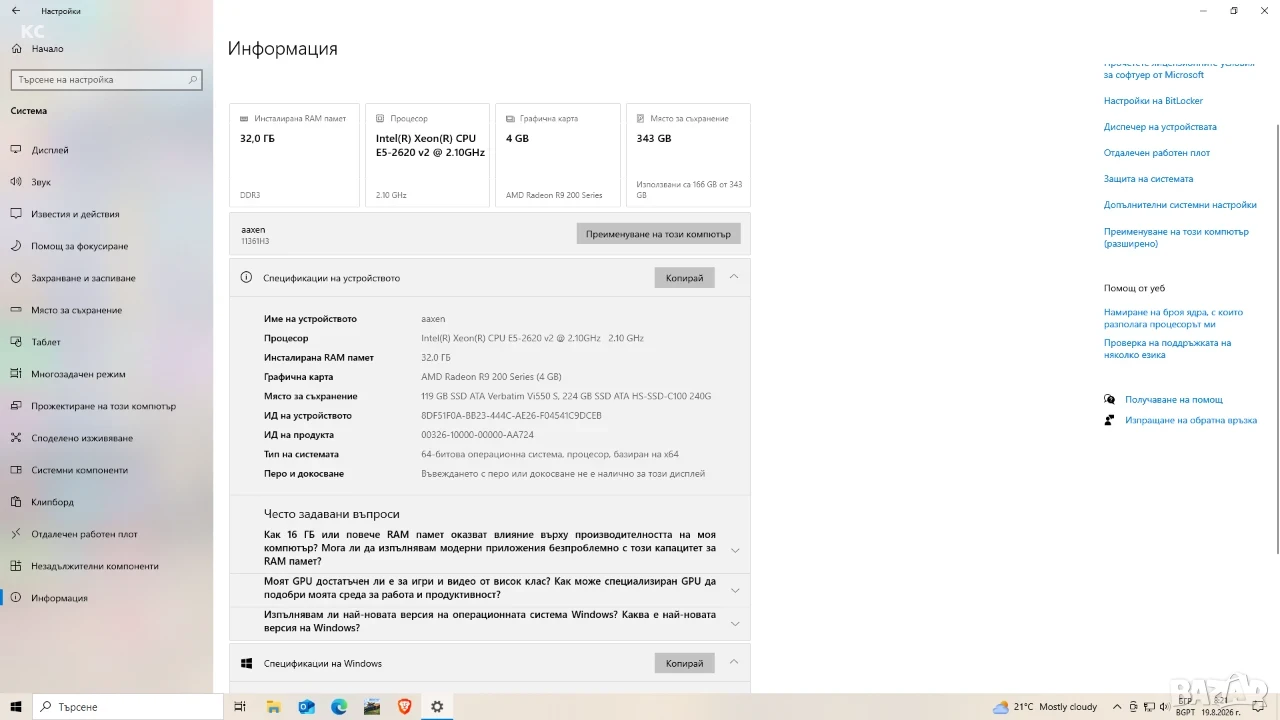Collapse the Спецификации на устройството section
The width and height of the screenshot is (1280, 720).
pyautogui.click(x=734, y=277)
